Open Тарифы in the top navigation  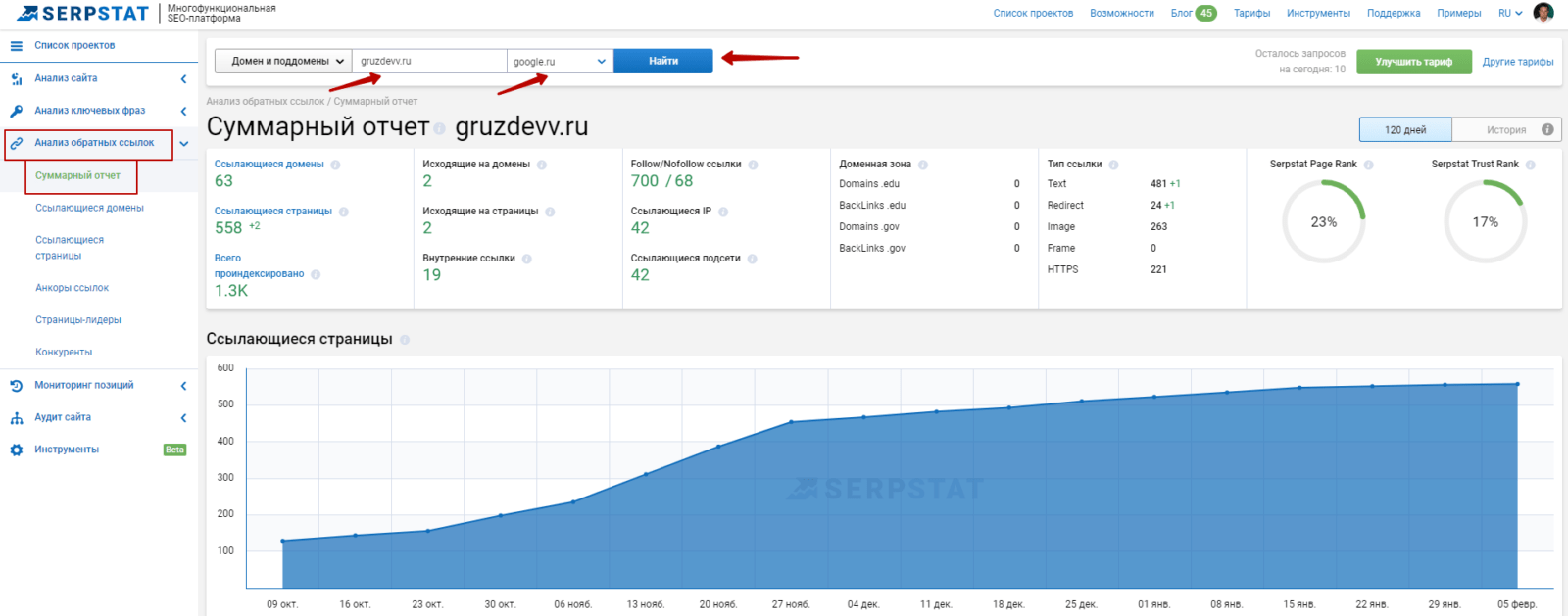(1251, 13)
